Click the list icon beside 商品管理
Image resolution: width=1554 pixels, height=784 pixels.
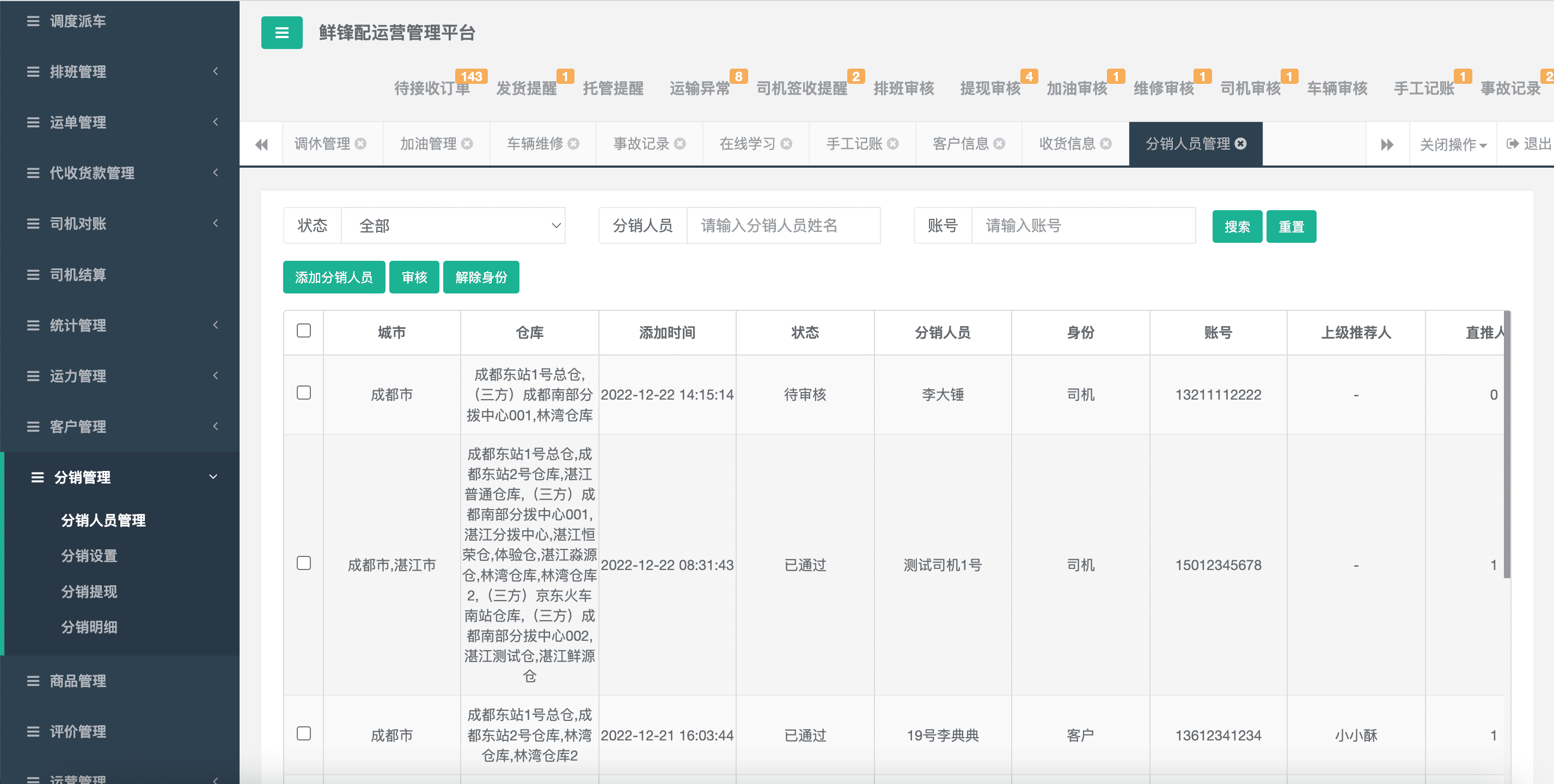pyautogui.click(x=33, y=681)
